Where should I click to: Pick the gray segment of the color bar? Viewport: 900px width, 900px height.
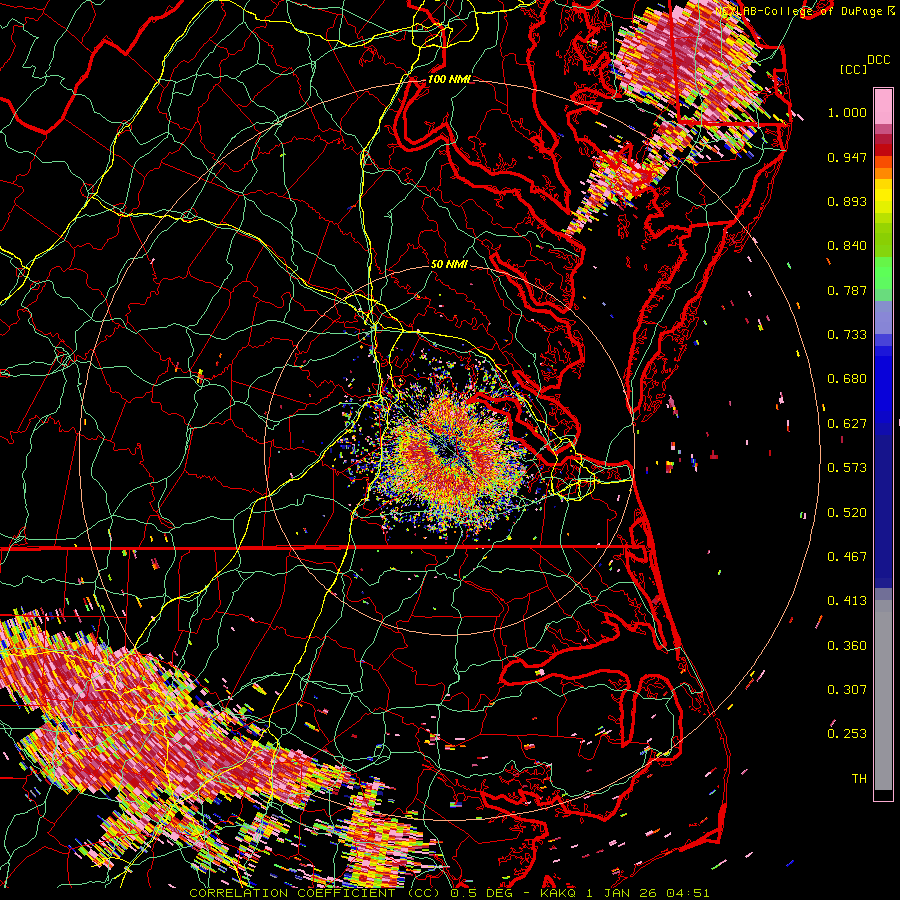[x=883, y=695]
